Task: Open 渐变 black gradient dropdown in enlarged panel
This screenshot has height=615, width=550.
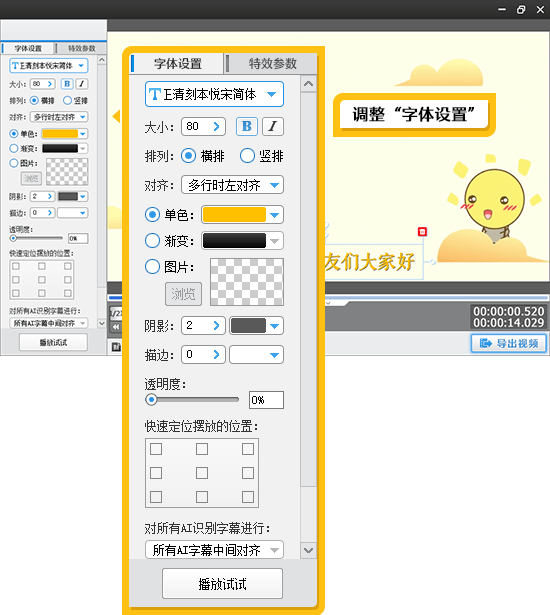Action: click(x=242, y=240)
